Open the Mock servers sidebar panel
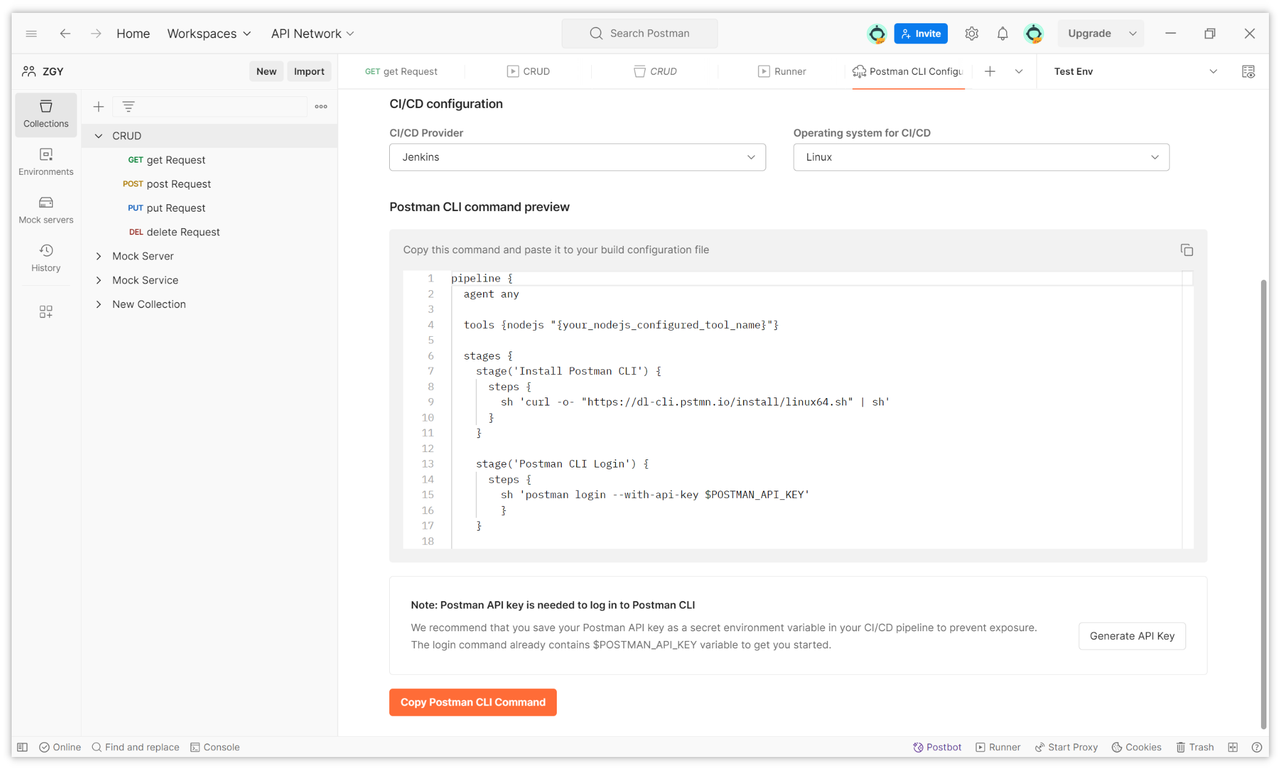The height and width of the screenshot is (768, 1280). [46, 210]
